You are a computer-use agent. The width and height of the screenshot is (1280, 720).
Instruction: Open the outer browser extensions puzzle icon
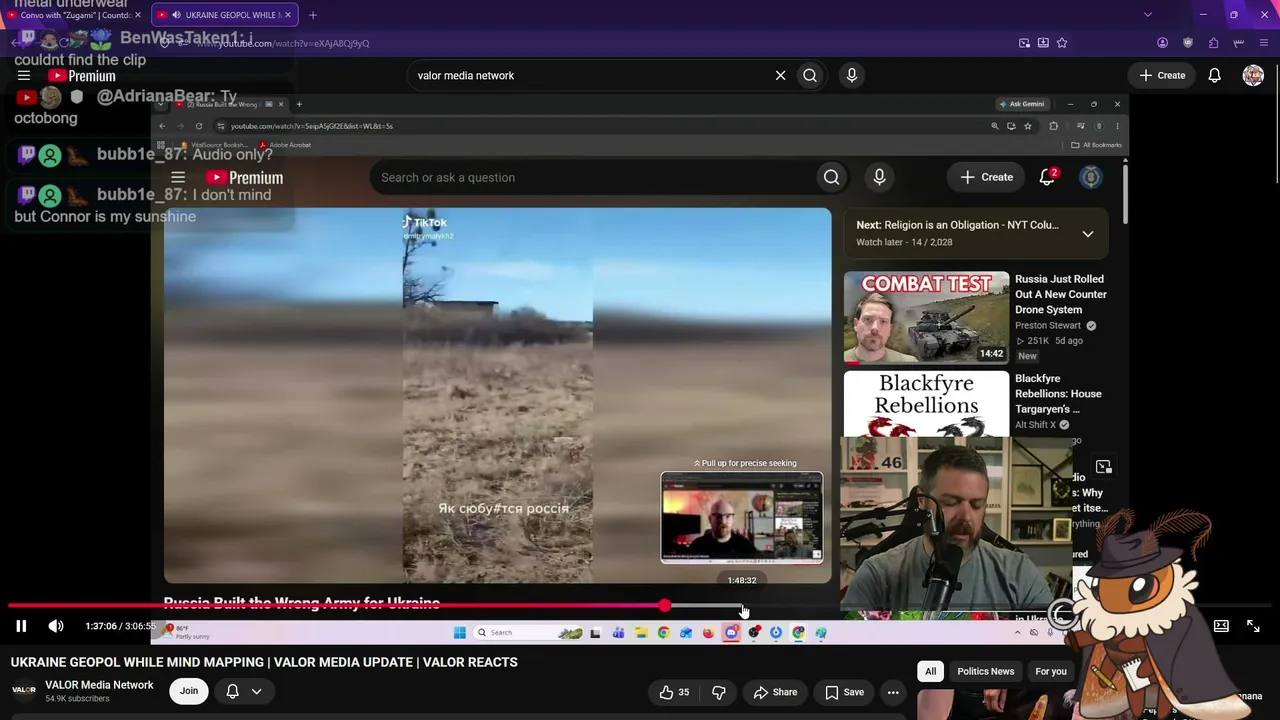click(1213, 43)
